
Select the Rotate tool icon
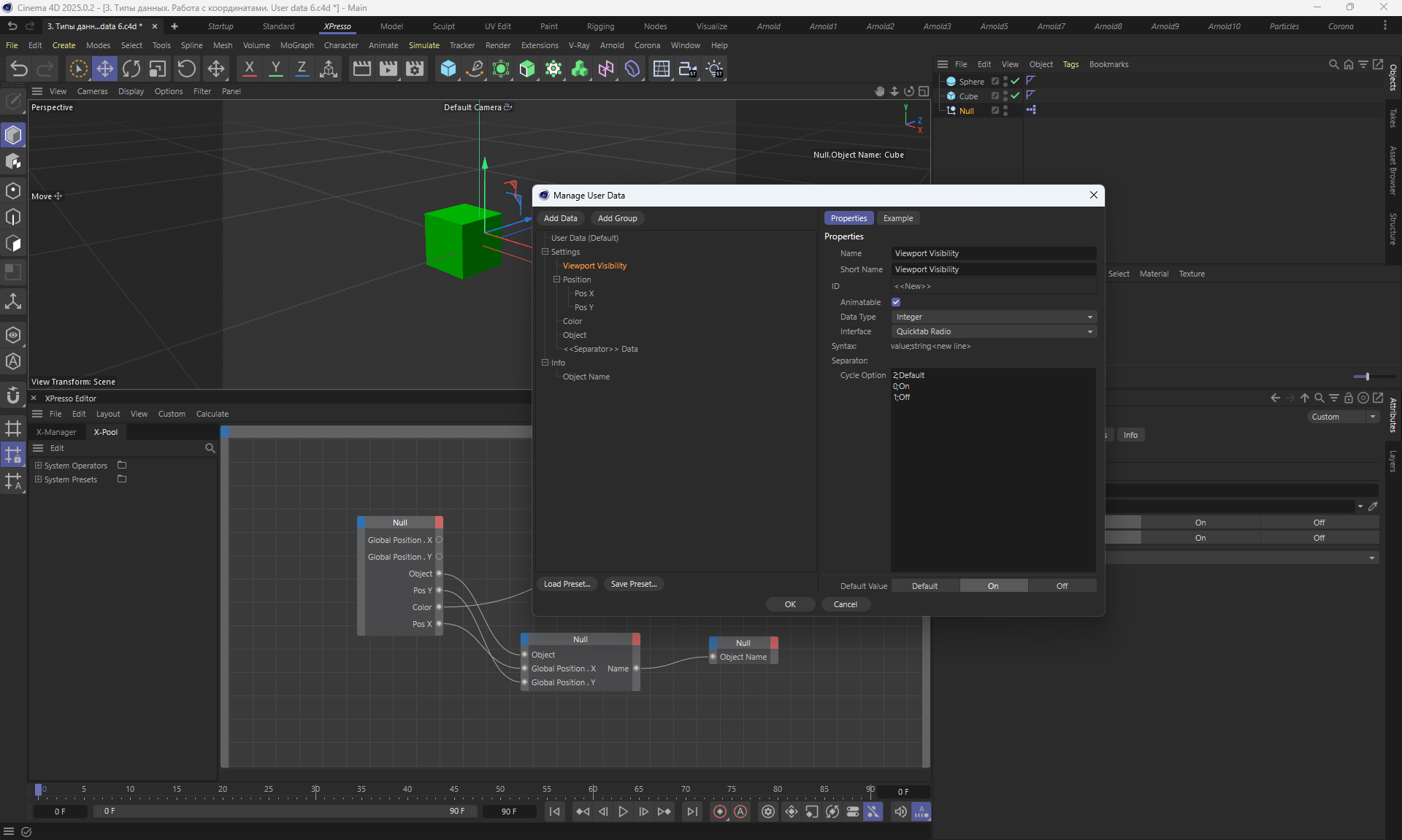(131, 69)
